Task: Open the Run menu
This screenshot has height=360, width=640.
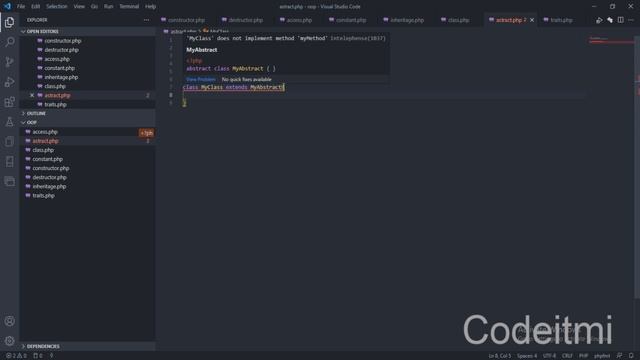Action: click(x=109, y=6)
